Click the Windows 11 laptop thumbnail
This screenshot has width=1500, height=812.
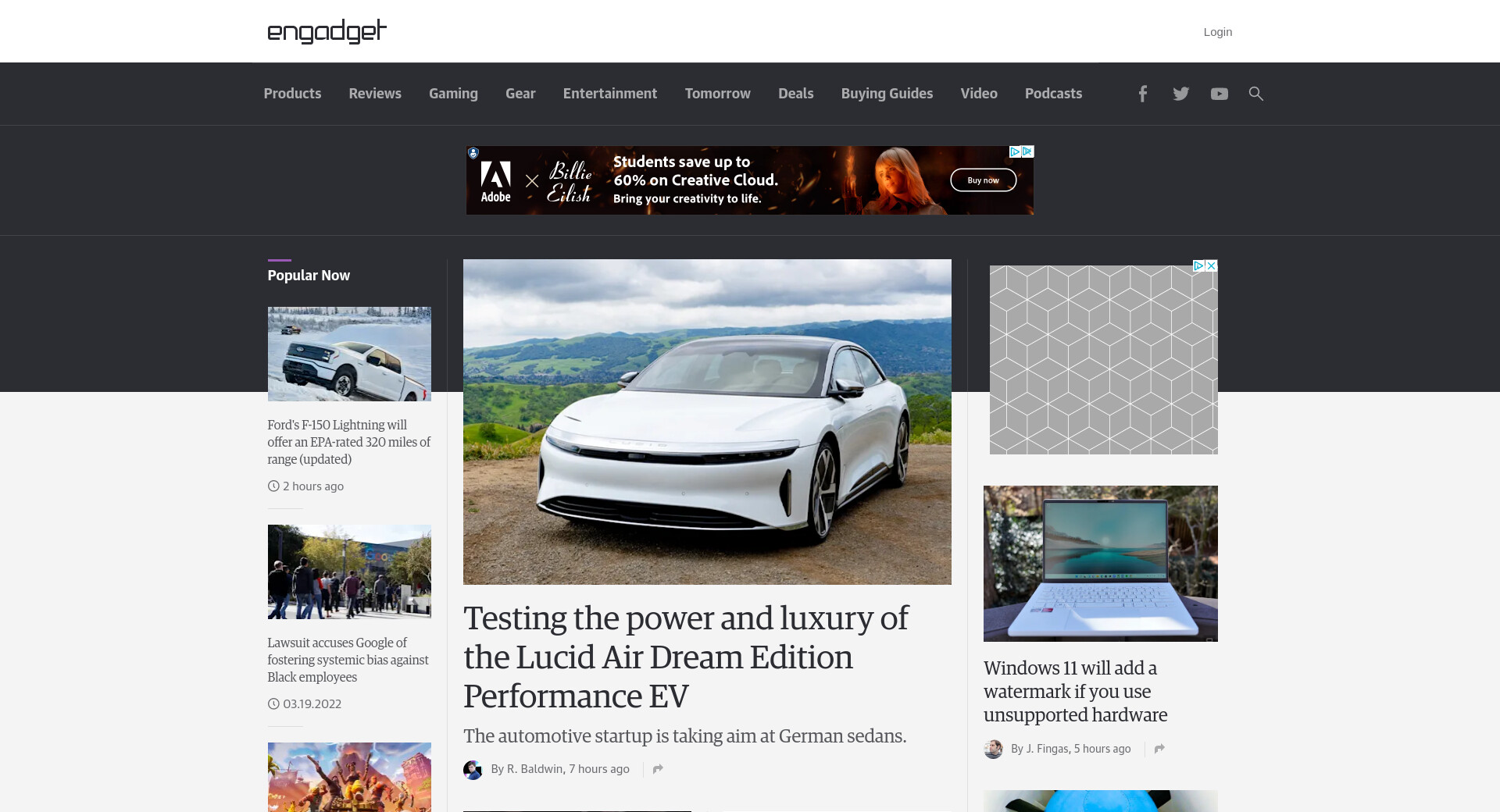(1100, 564)
